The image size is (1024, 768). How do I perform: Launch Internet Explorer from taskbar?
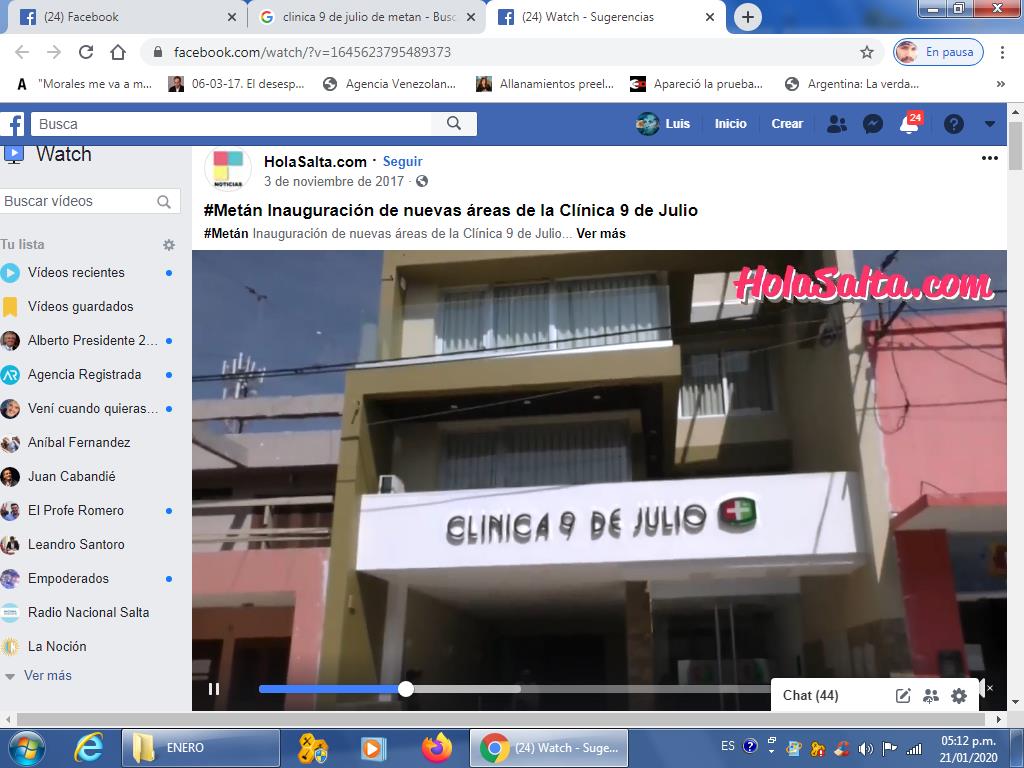pos(88,748)
